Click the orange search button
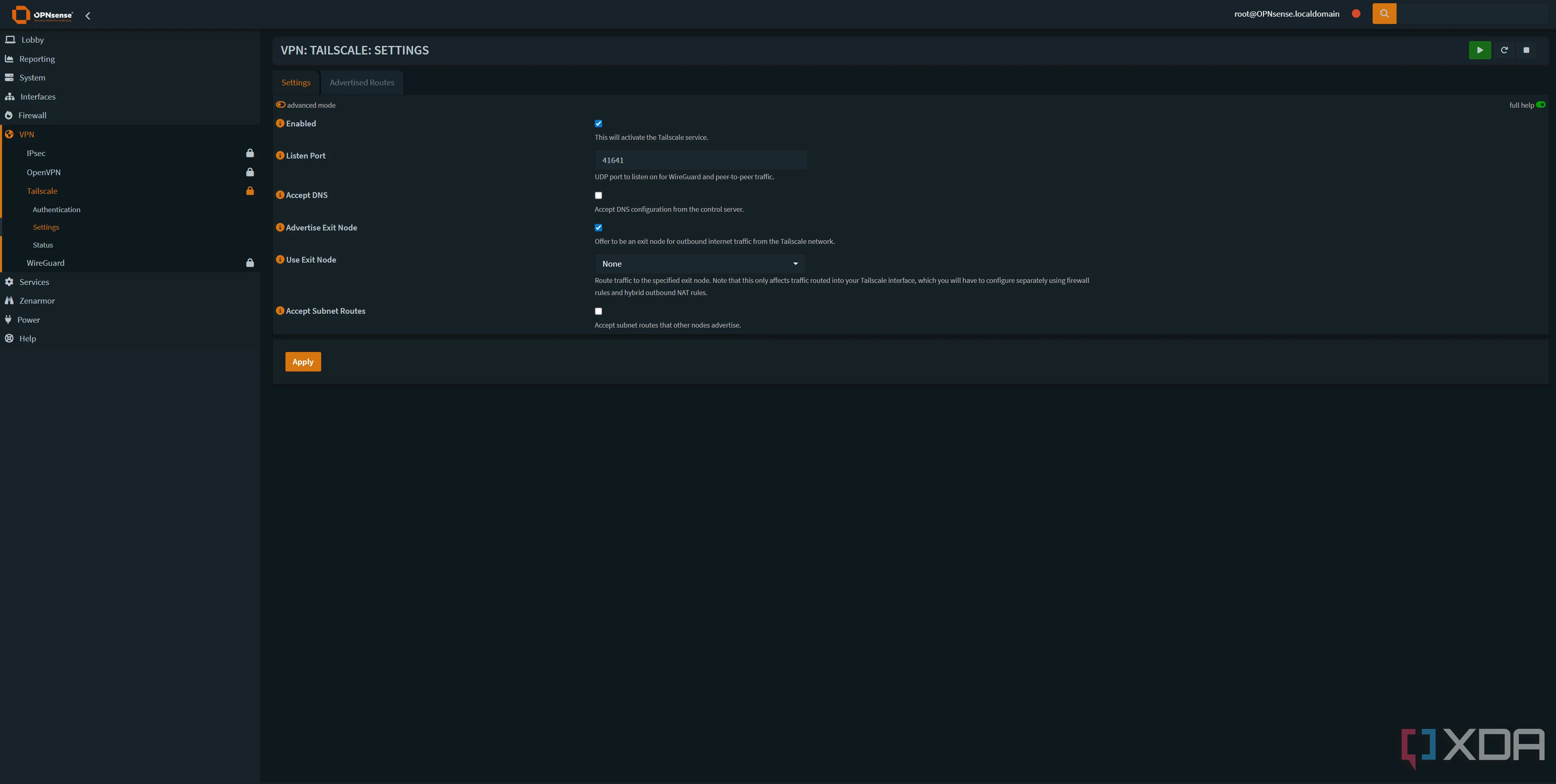Screen dimensions: 1556x784 (1384, 13)
